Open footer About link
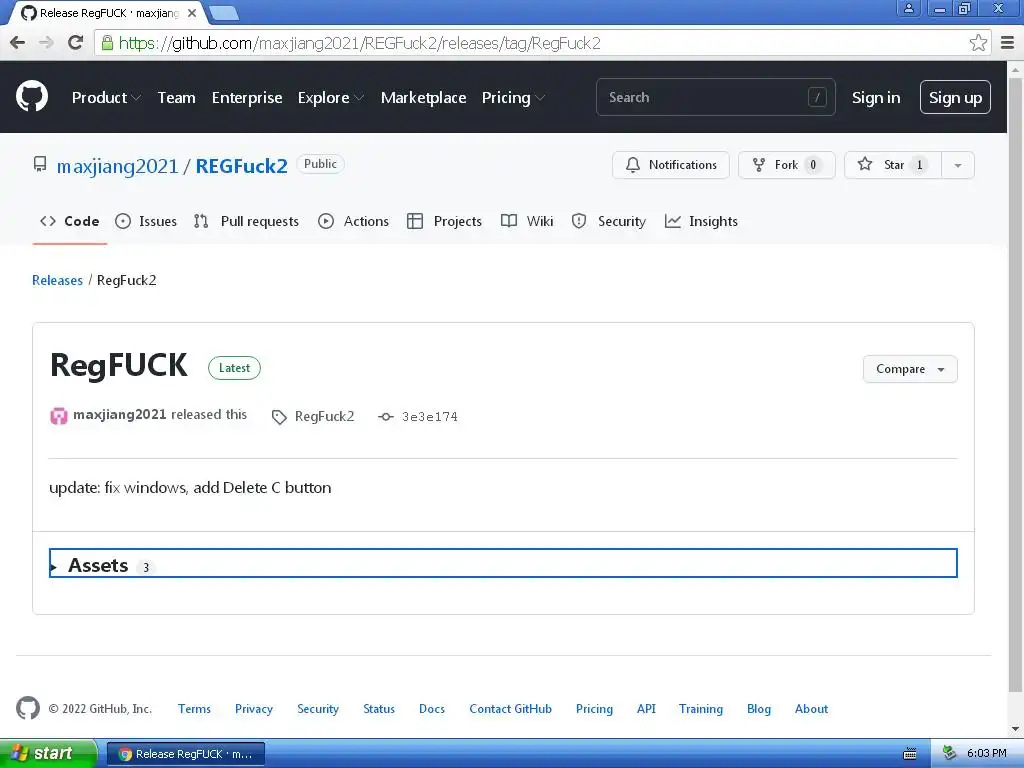 (x=811, y=709)
